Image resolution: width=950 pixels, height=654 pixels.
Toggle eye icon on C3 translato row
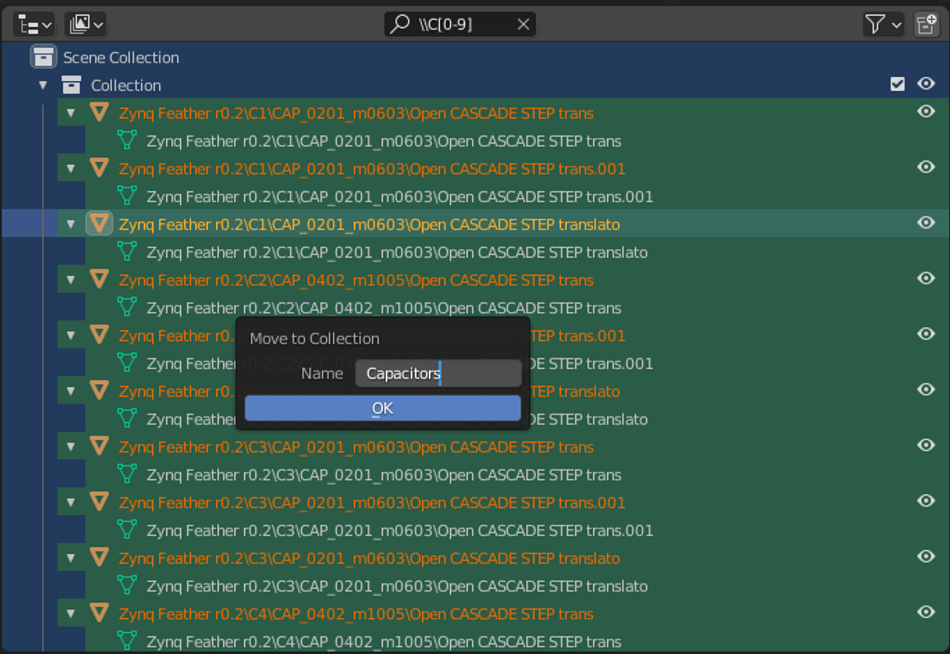pyautogui.click(x=926, y=558)
